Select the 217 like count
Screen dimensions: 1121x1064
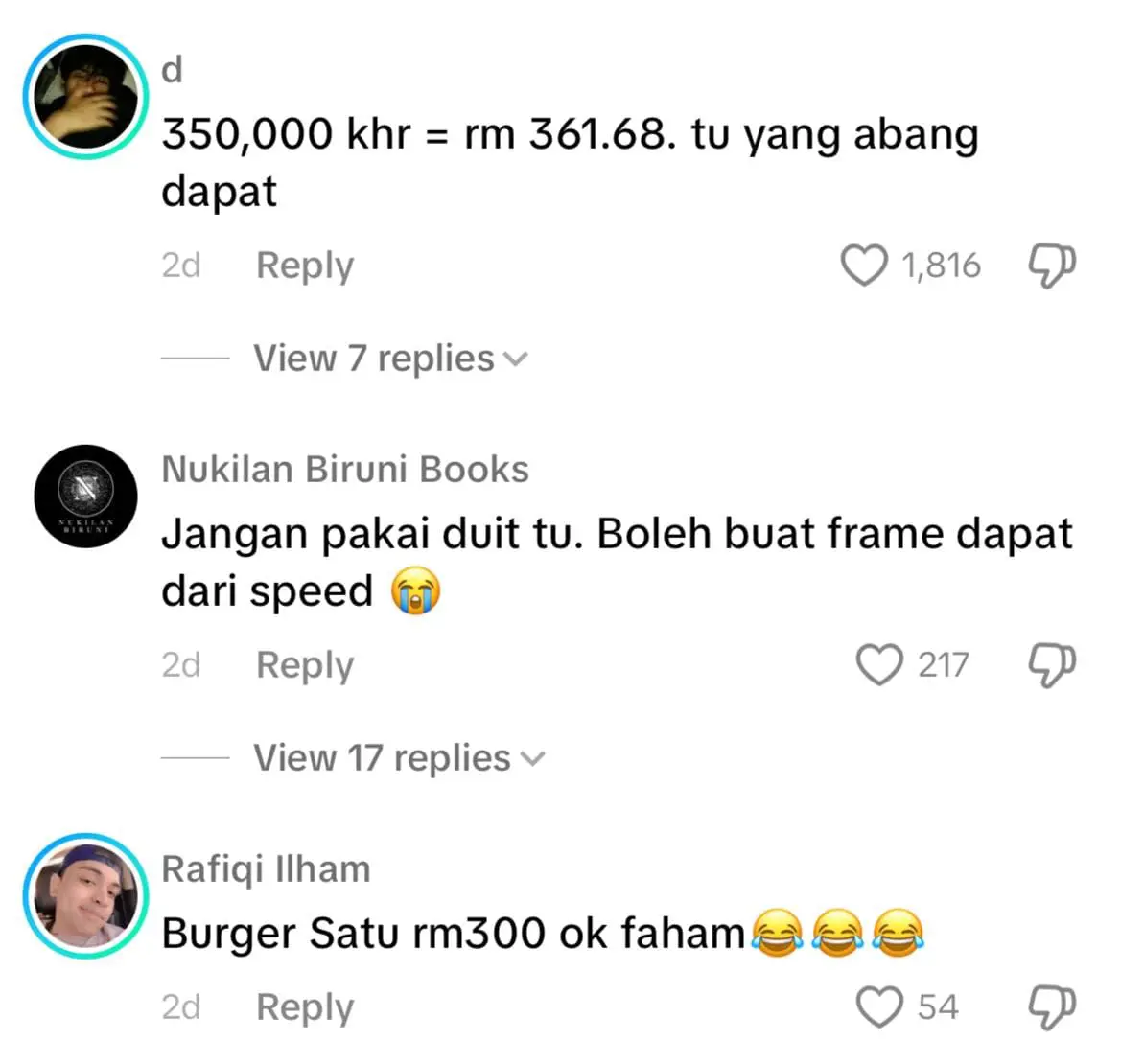pyautogui.click(x=944, y=665)
